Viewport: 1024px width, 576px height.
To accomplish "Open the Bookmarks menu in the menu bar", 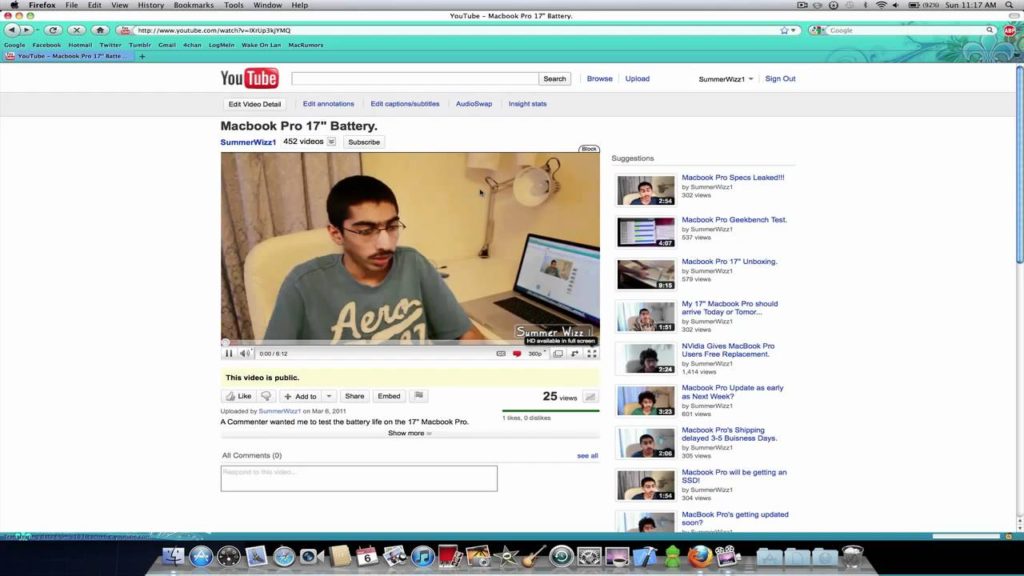I will coord(193,5).
